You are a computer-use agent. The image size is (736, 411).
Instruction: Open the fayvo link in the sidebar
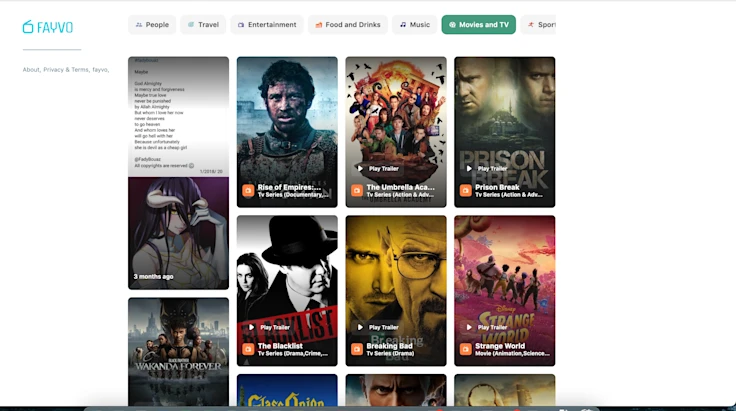(100, 69)
